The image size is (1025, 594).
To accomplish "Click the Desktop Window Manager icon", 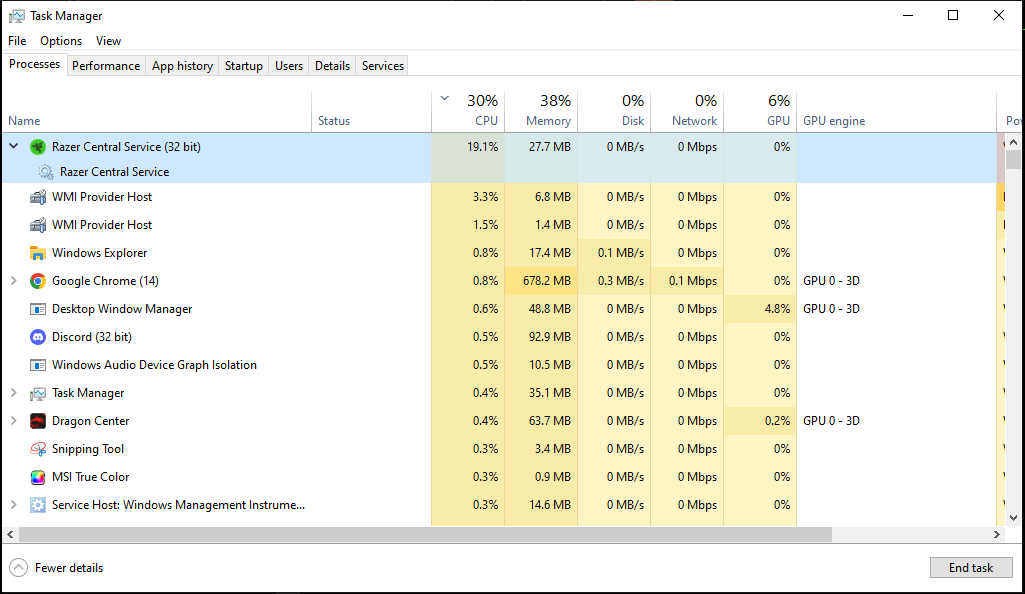I will click(x=38, y=309).
